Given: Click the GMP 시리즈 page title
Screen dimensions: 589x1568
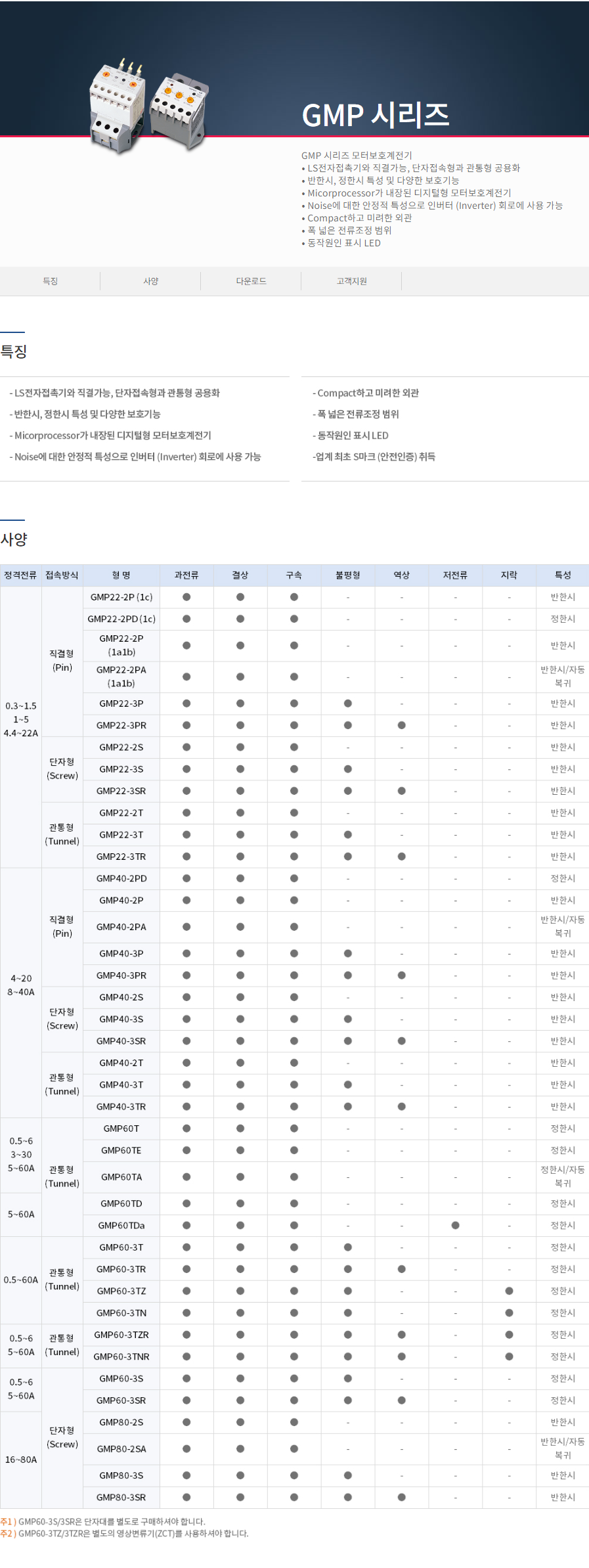Looking at the screenshot, I should tap(375, 116).
